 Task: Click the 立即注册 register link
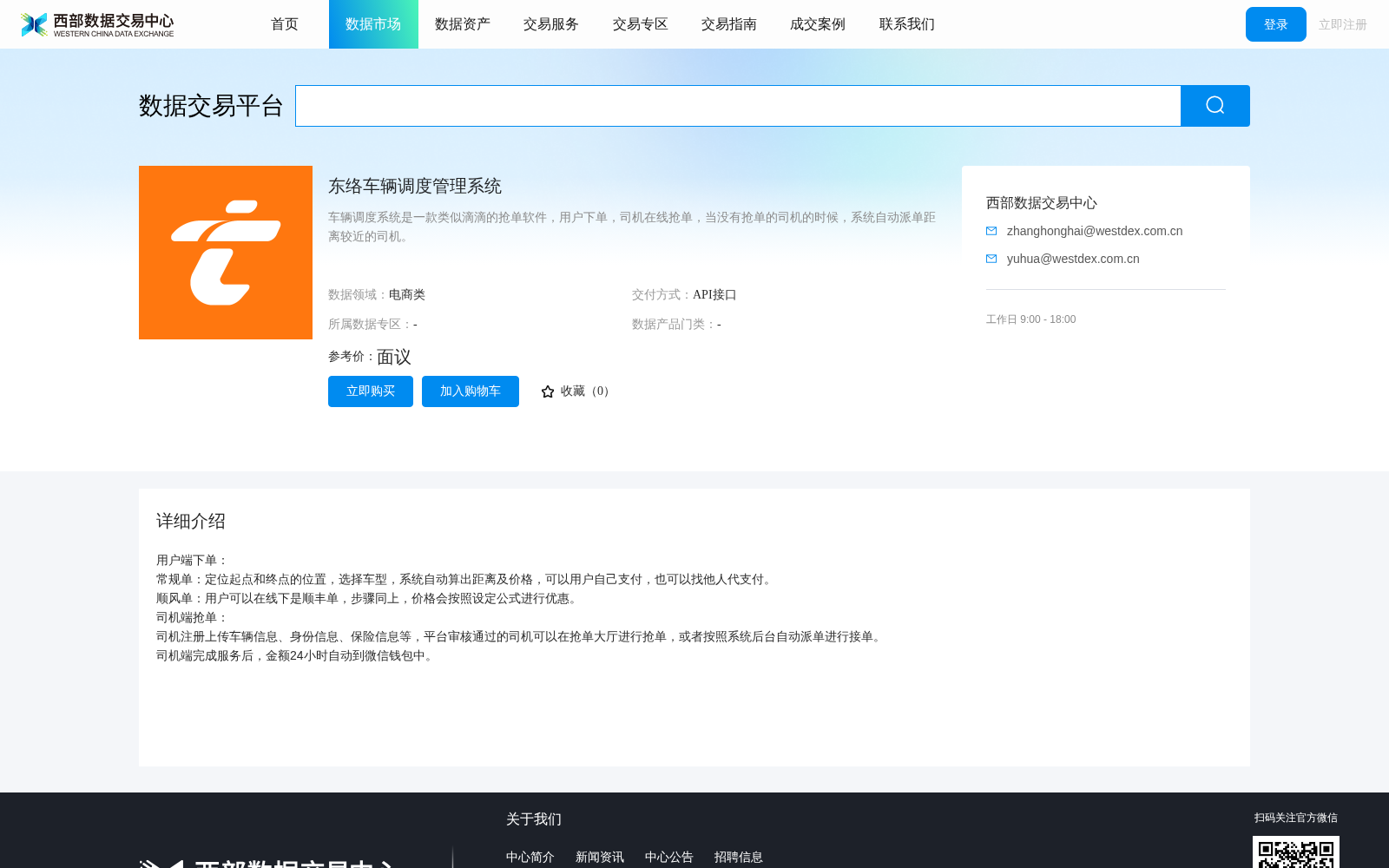tap(1343, 24)
